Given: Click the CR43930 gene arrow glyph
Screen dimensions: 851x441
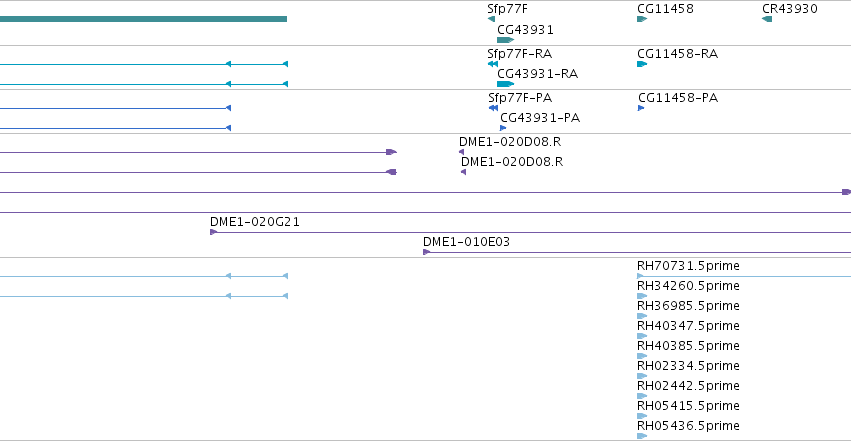Looking at the screenshot, I should click(x=767, y=19).
